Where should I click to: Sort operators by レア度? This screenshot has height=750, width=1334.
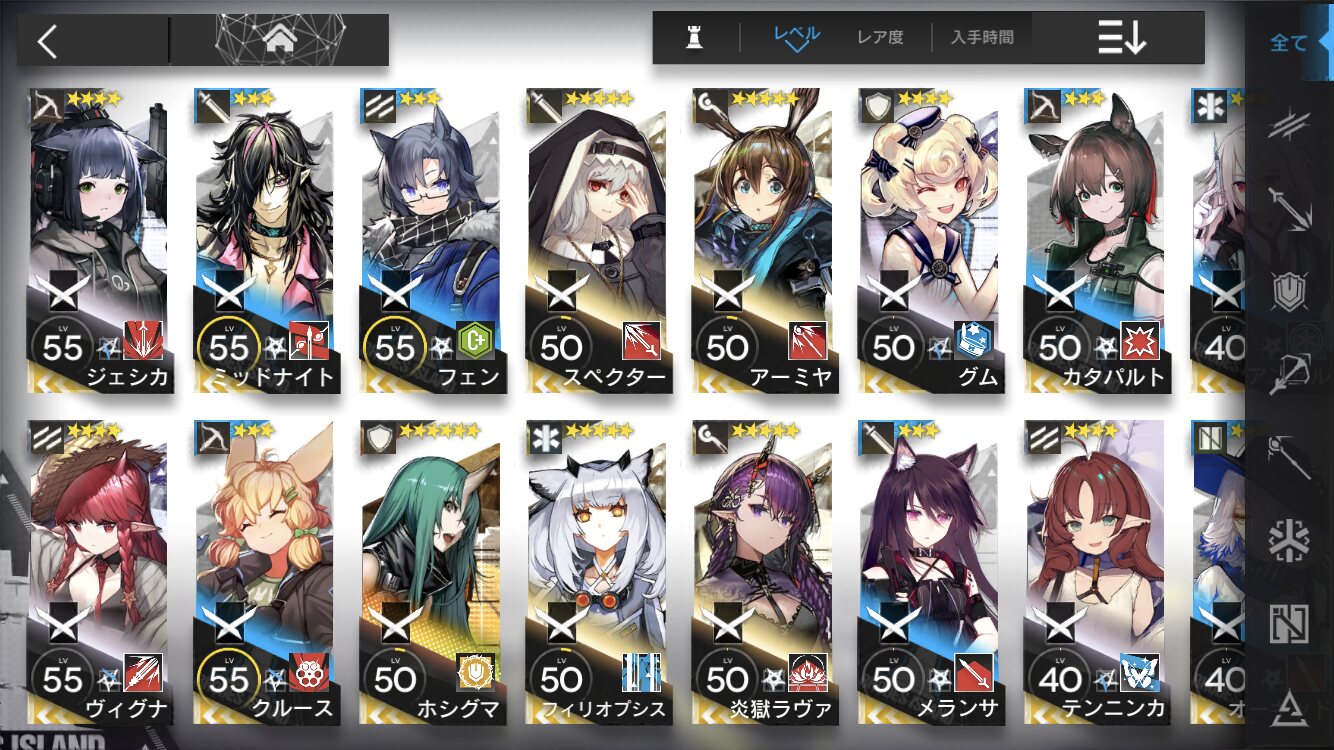[880, 37]
